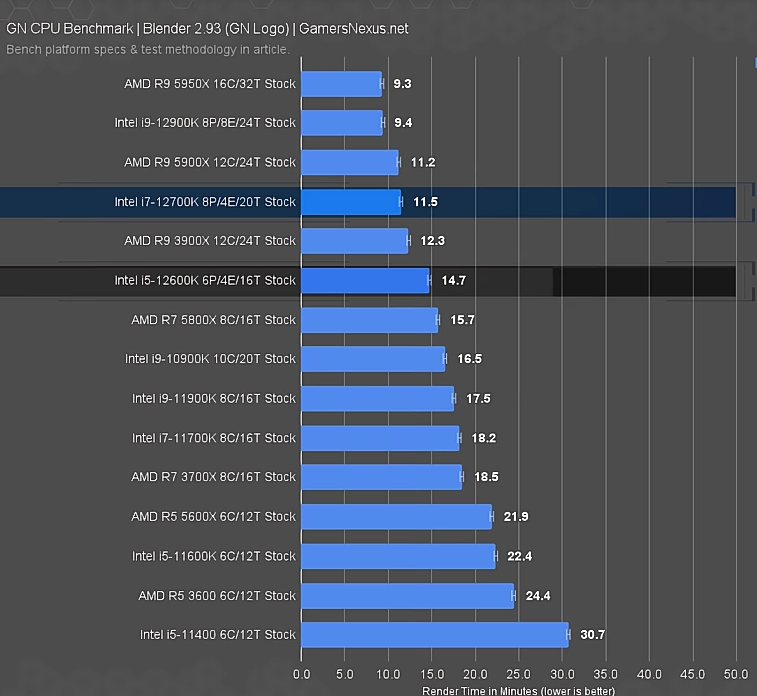The height and width of the screenshot is (696, 757).
Task: Click the 21.9 value next to the 5600X bar
Action: pos(516,517)
